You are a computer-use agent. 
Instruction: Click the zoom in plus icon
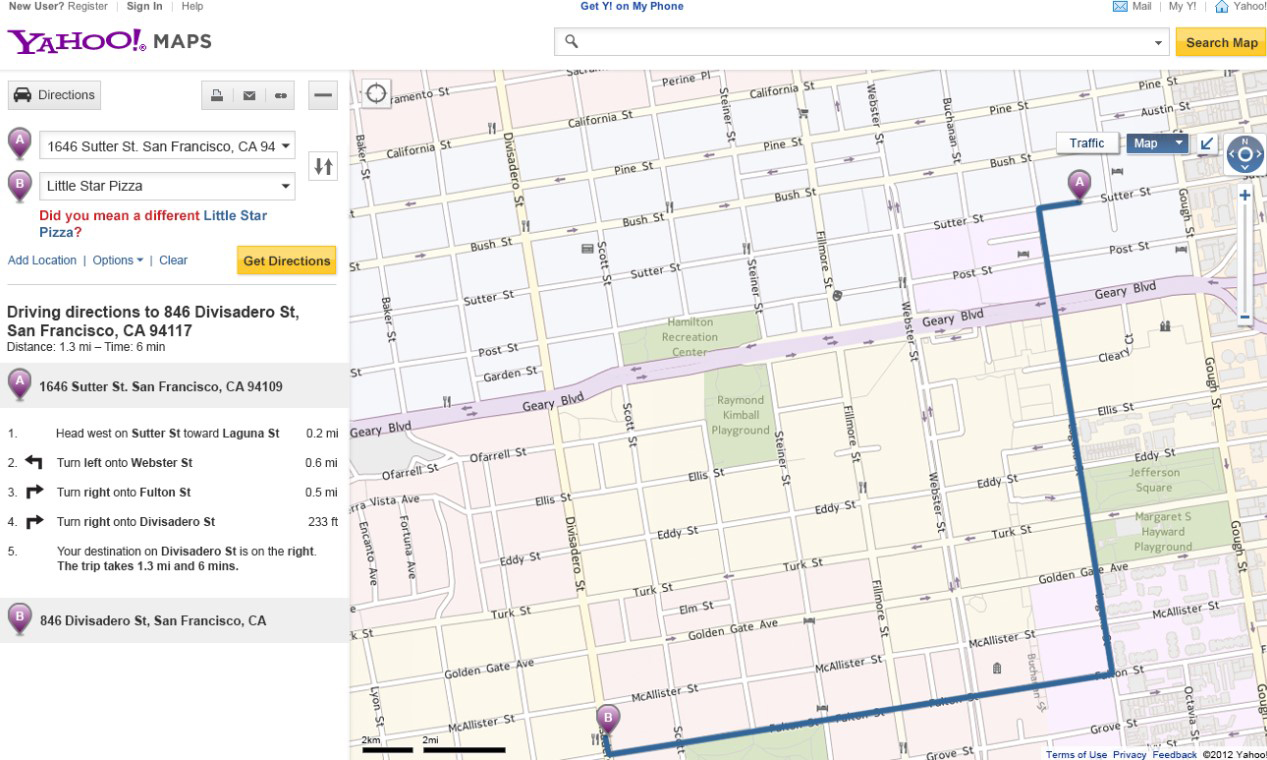tap(1245, 196)
